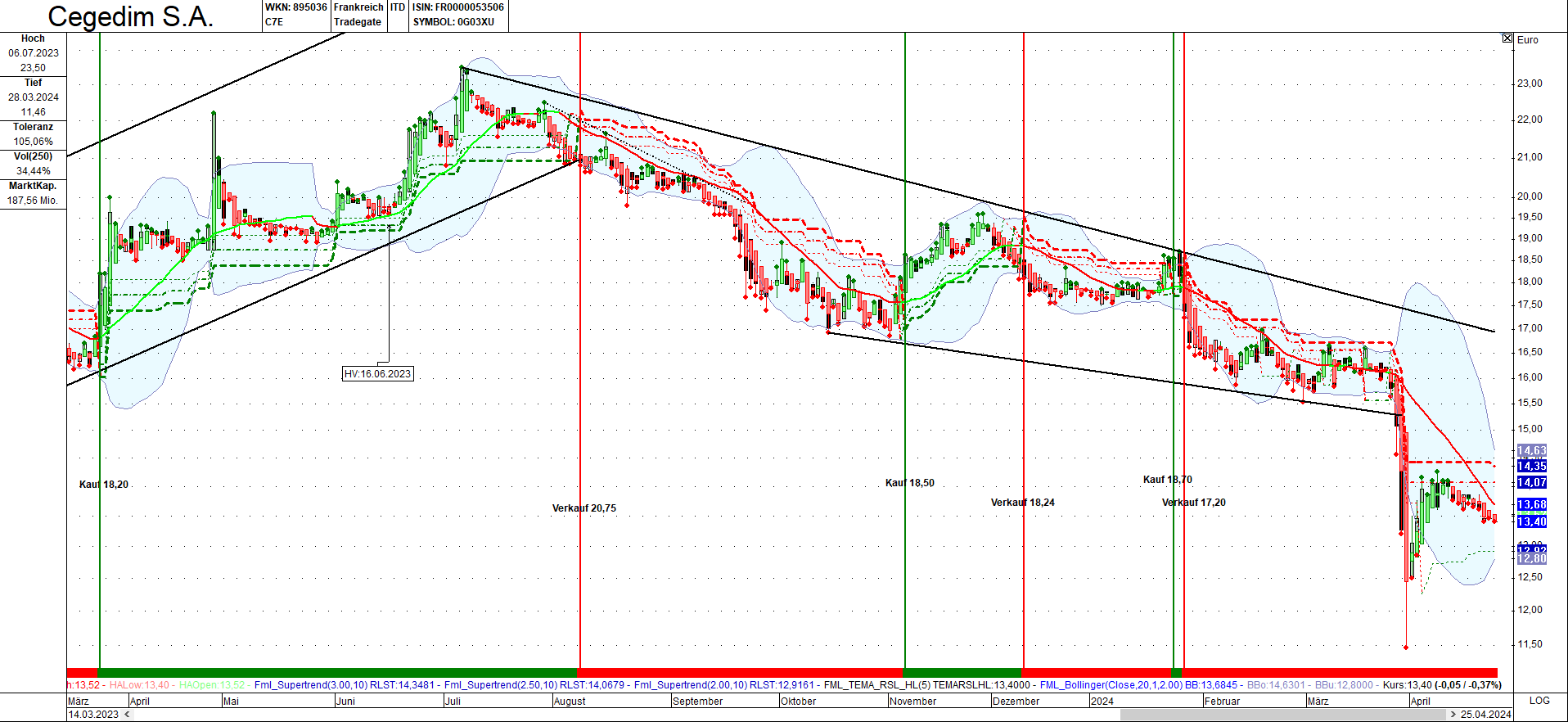The image size is (1568, 722).
Task: Click the high date 06.07.2023
Action: pyautogui.click(x=34, y=53)
